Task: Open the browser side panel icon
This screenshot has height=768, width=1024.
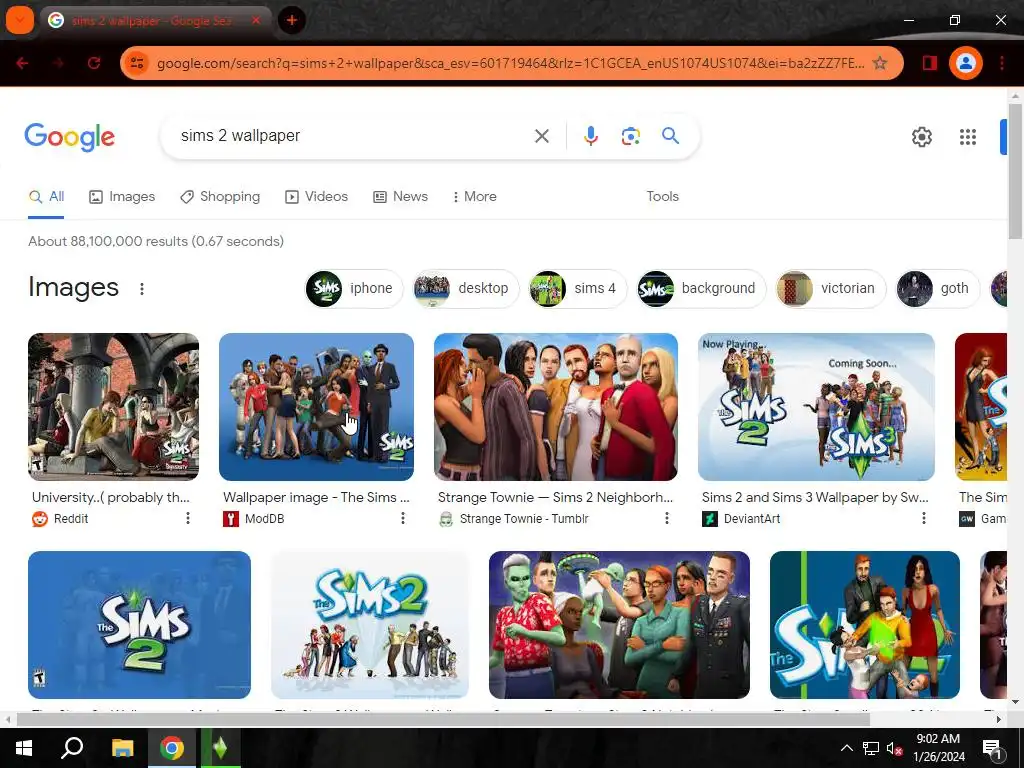Action: [929, 63]
